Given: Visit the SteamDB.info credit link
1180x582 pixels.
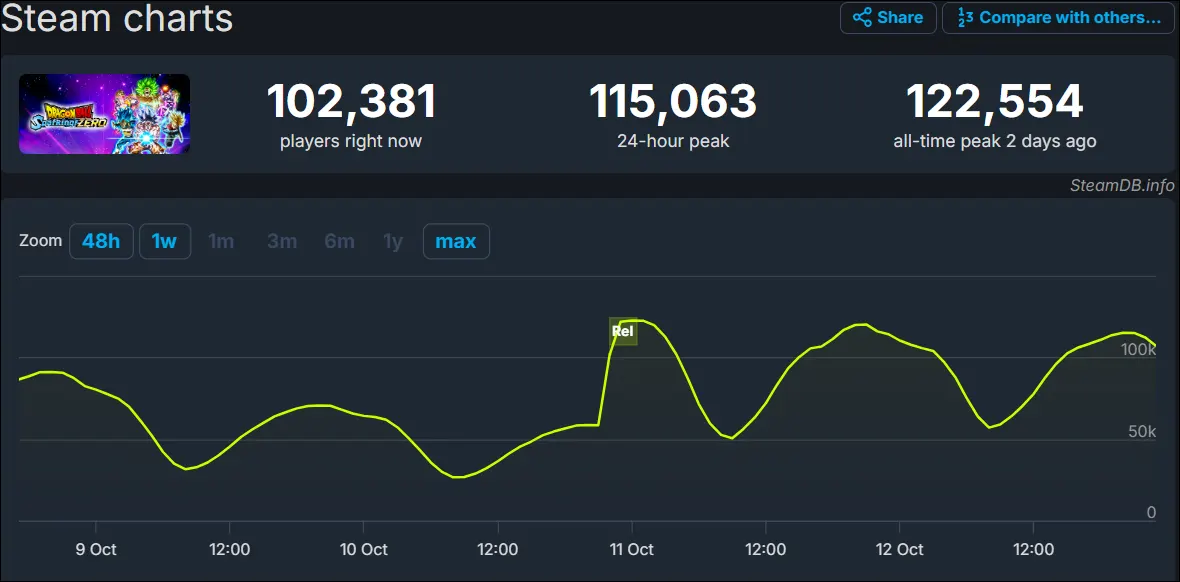Looking at the screenshot, I should 1121,185.
